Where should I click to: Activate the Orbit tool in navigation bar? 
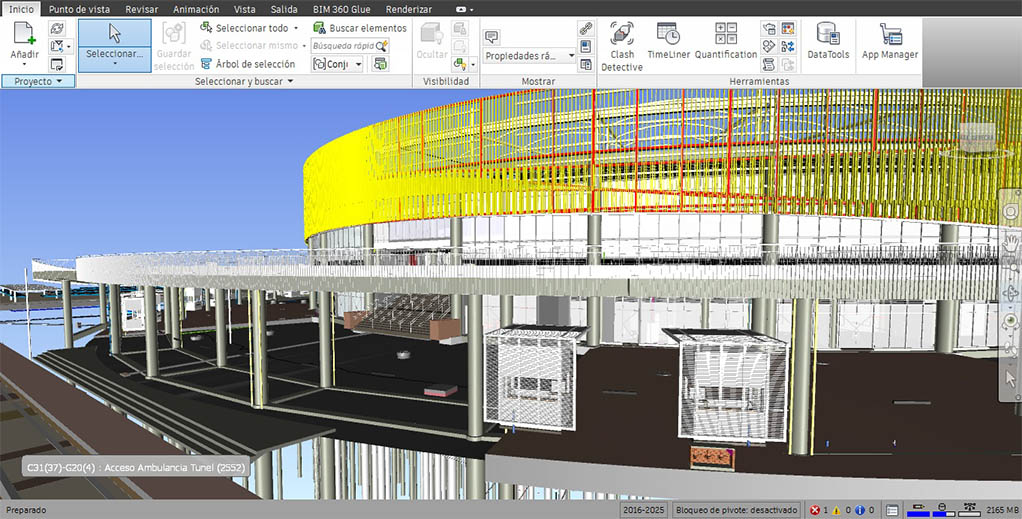(1011, 293)
